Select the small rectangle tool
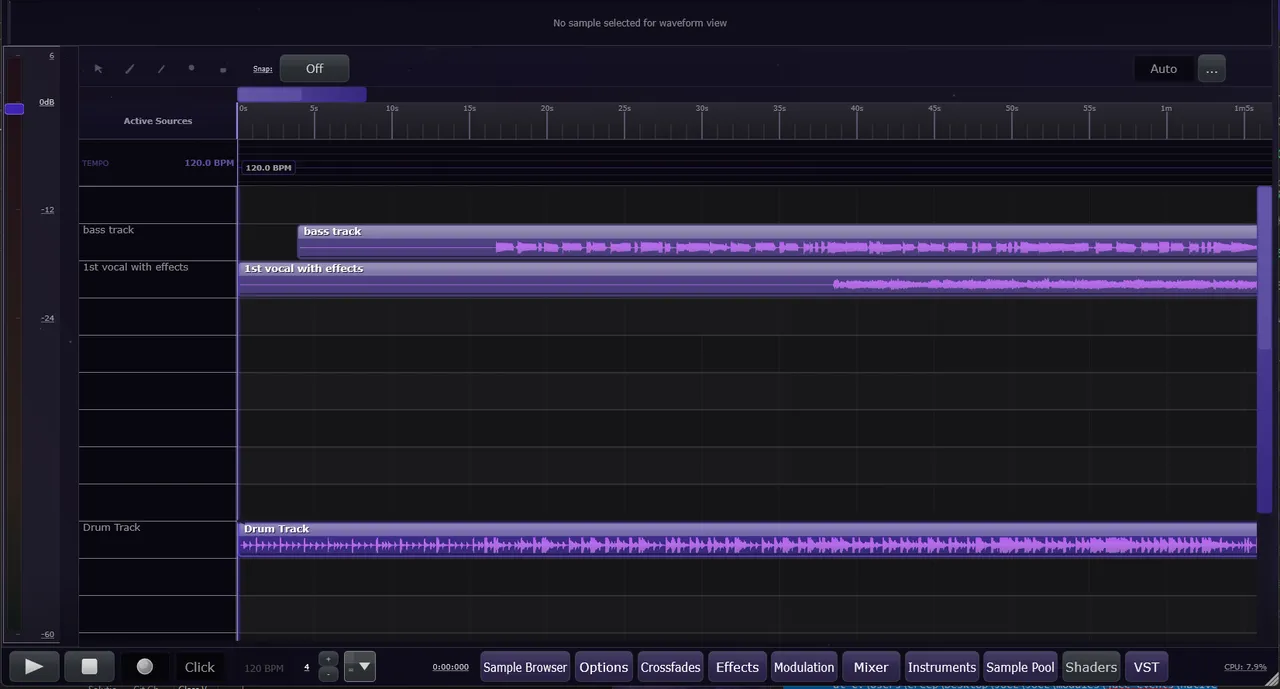The image size is (1280, 689). [x=222, y=70]
